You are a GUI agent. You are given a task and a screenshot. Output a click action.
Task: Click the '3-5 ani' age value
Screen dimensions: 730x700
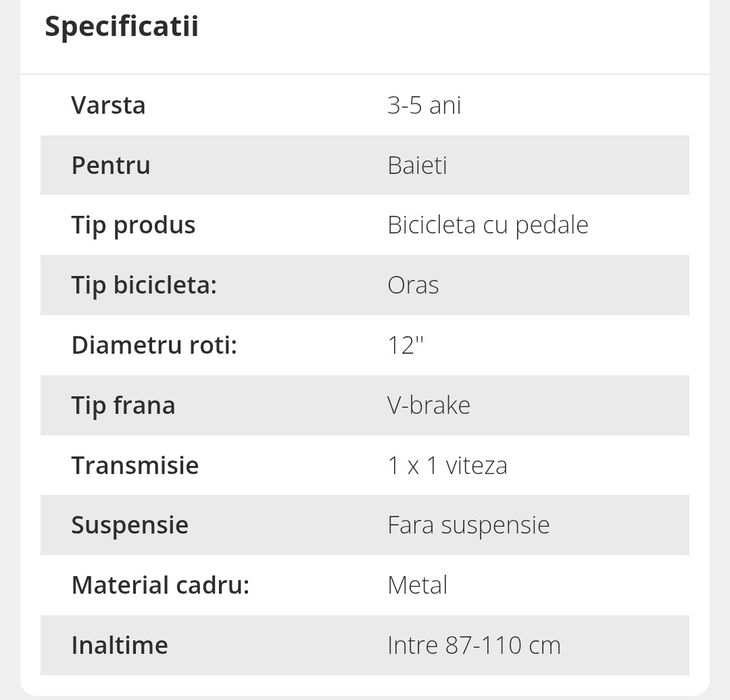[x=424, y=105]
